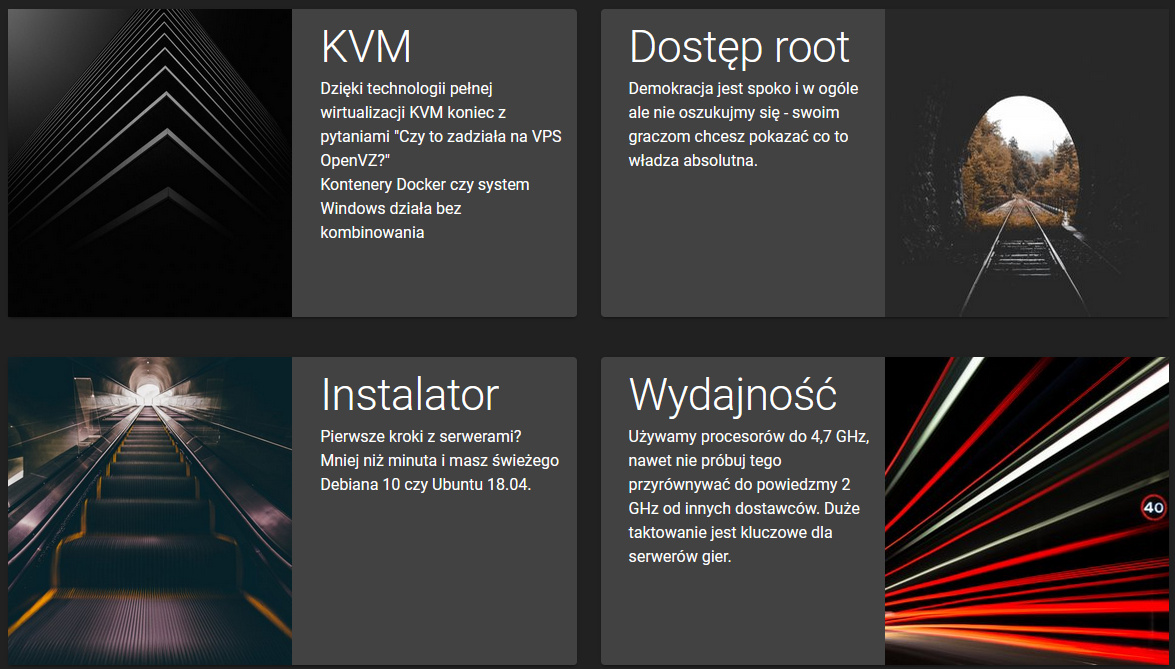This screenshot has height=669, width=1175.
Task: Click the "władza absolutna." text
Action: point(693,160)
